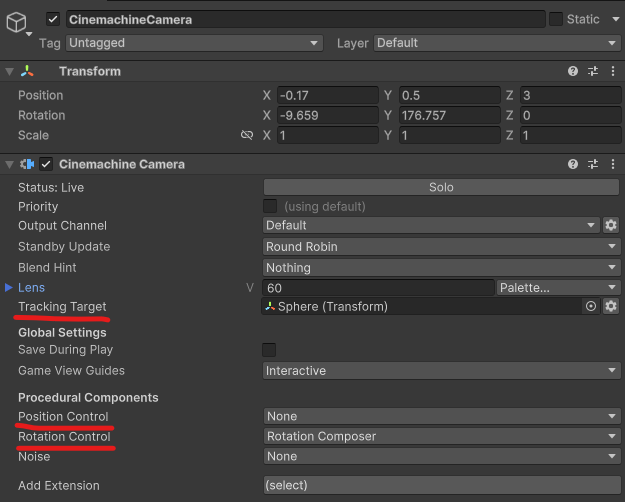The height and width of the screenshot is (502, 625).
Task: Collapse the Transform component foldout
Action: (x=10, y=72)
